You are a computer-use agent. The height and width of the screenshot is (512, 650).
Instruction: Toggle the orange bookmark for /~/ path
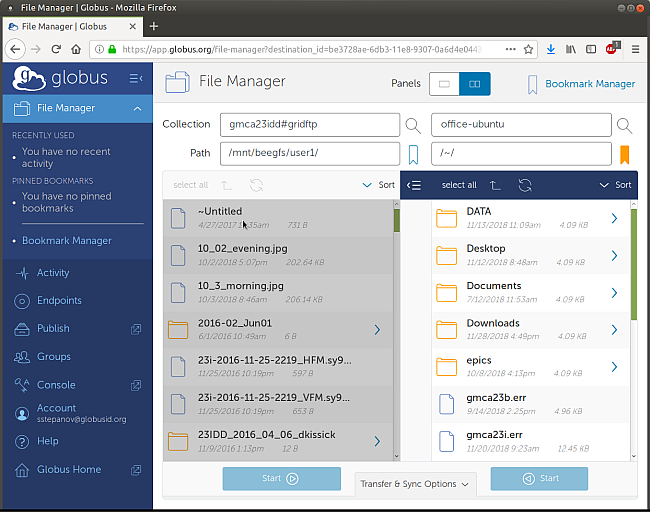(x=624, y=155)
